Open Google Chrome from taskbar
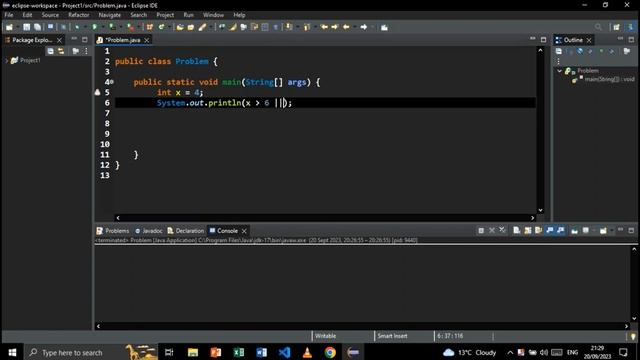Image resolution: width=640 pixels, height=360 pixels. [330, 352]
